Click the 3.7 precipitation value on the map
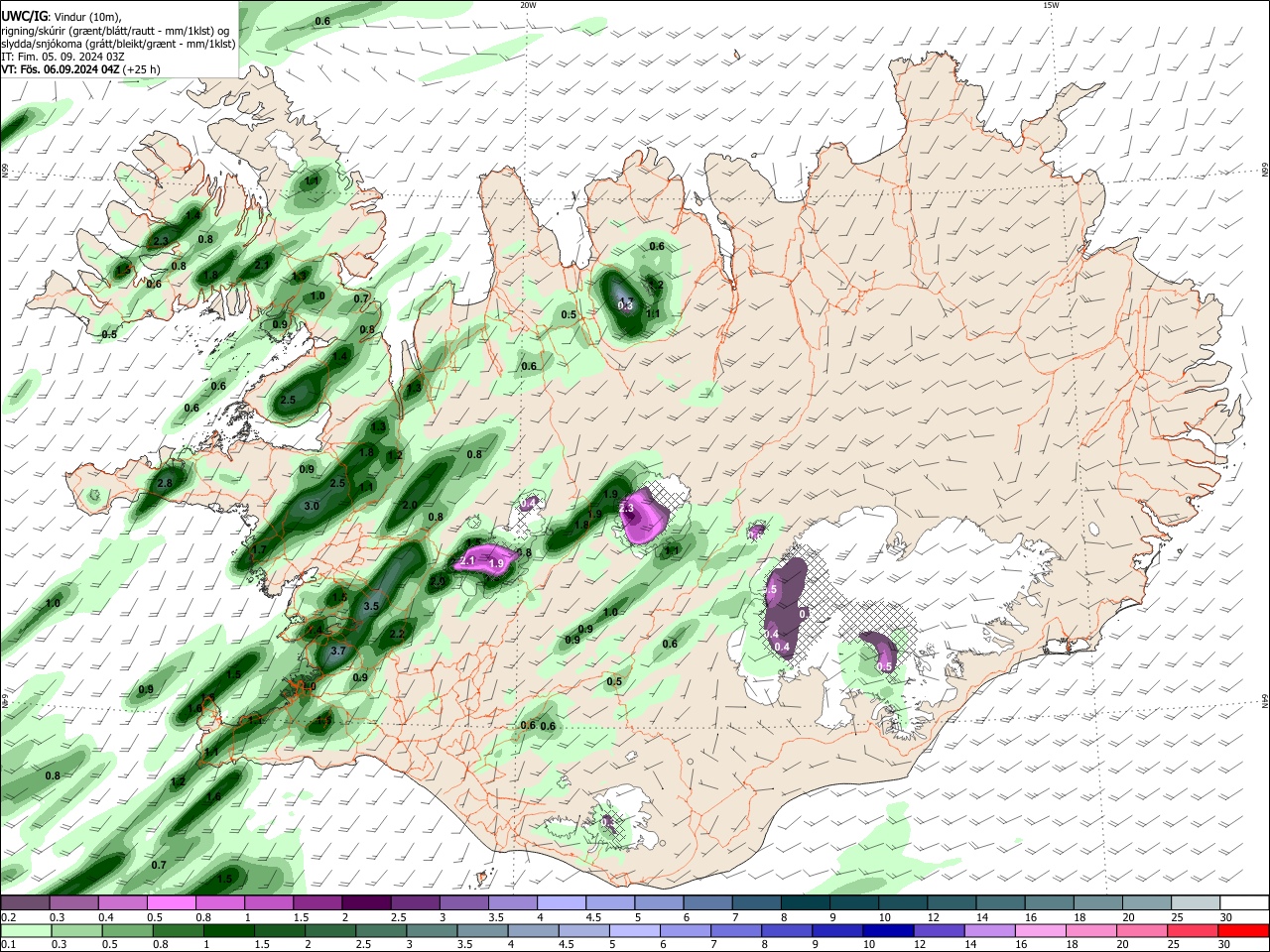The width and height of the screenshot is (1270, 952). click(x=337, y=652)
